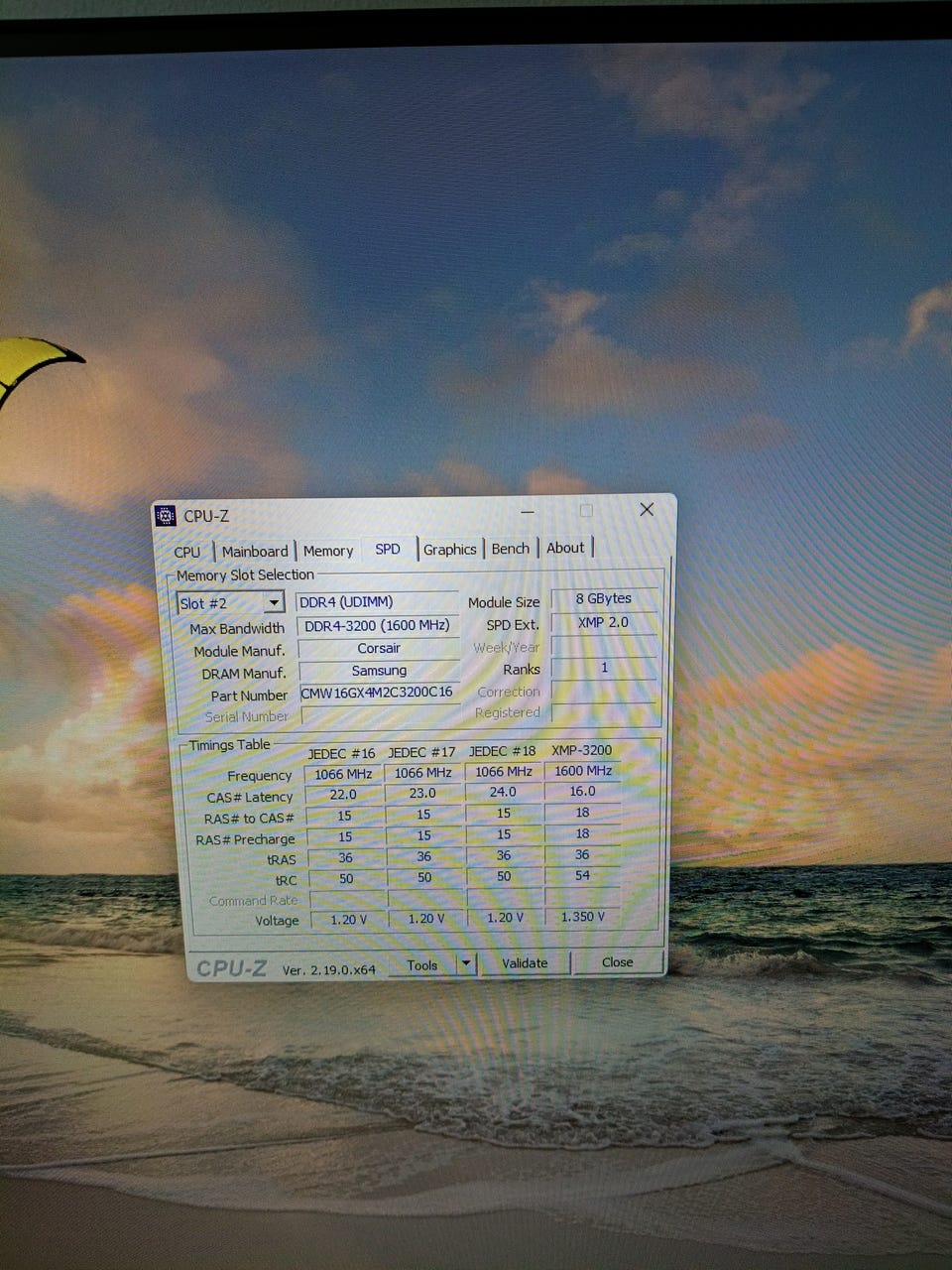Click the 1600 MHz XMP frequency cell

point(583,771)
